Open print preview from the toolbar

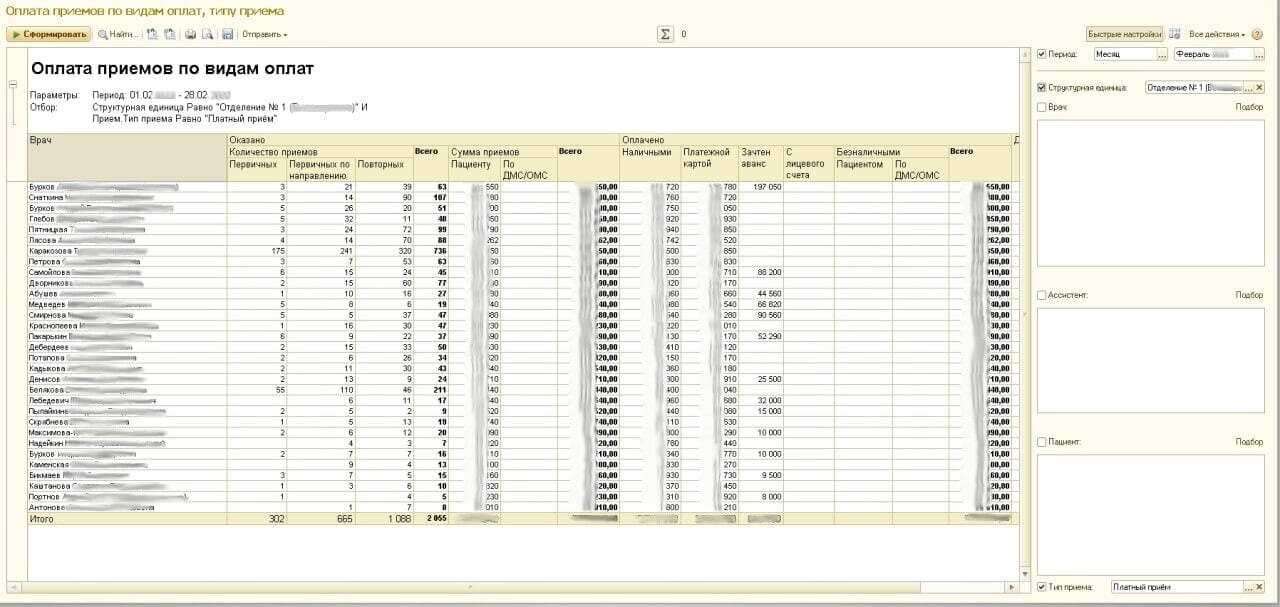(207, 34)
